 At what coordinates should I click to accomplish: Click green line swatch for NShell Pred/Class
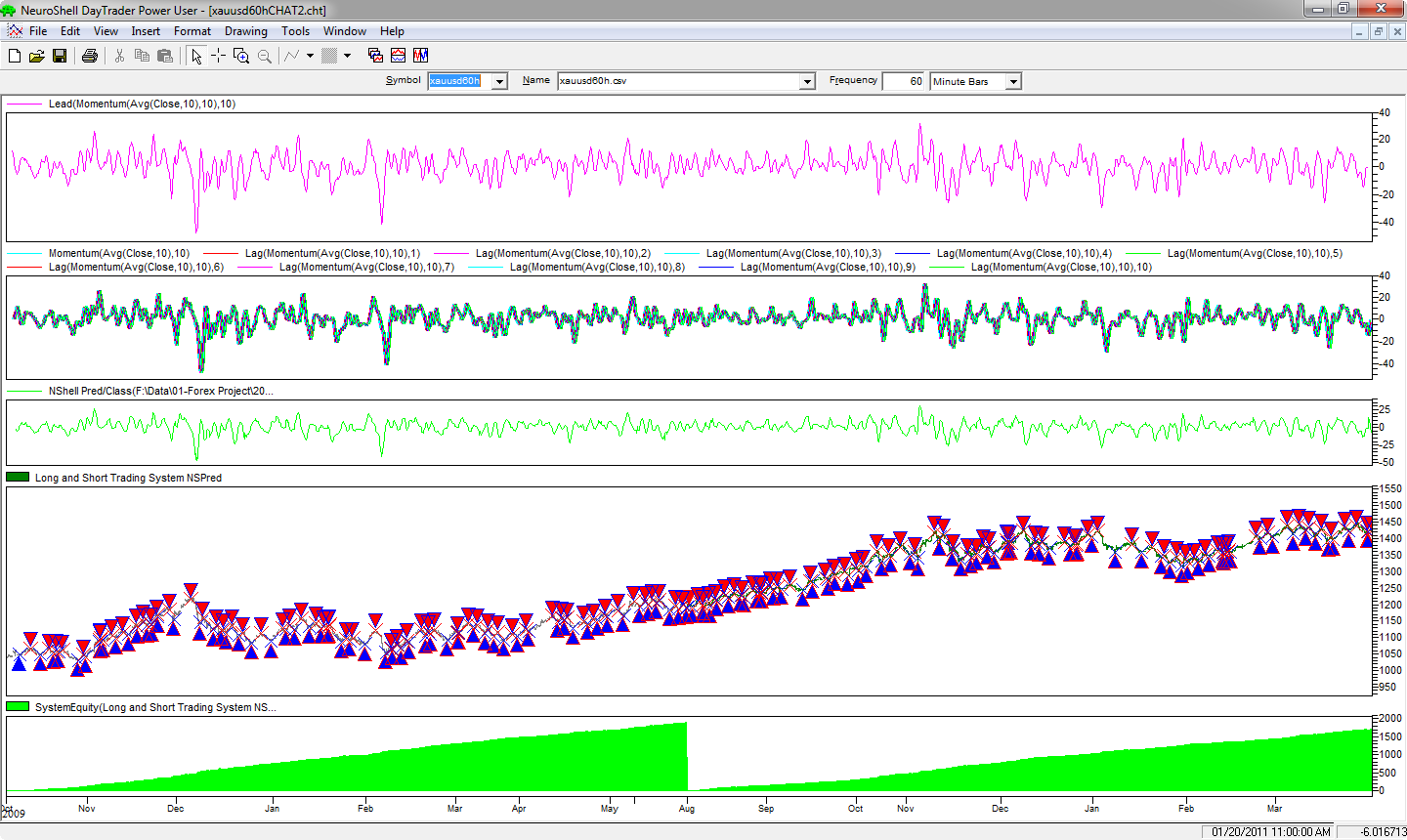click(x=24, y=391)
